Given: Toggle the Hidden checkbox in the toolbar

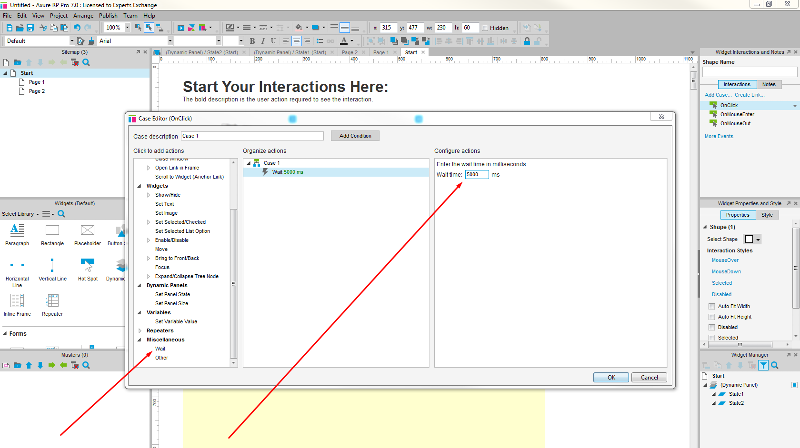Looking at the screenshot, I should (x=485, y=28).
